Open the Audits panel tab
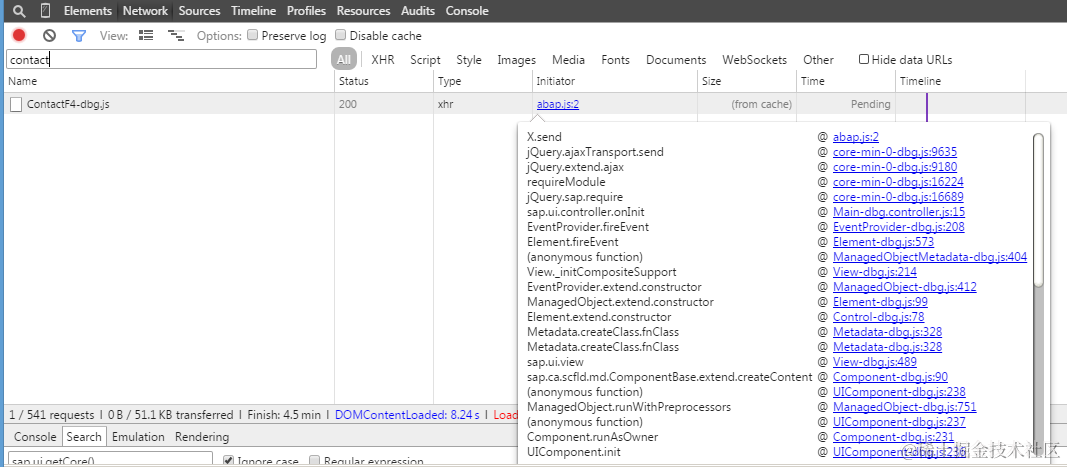 coord(418,11)
